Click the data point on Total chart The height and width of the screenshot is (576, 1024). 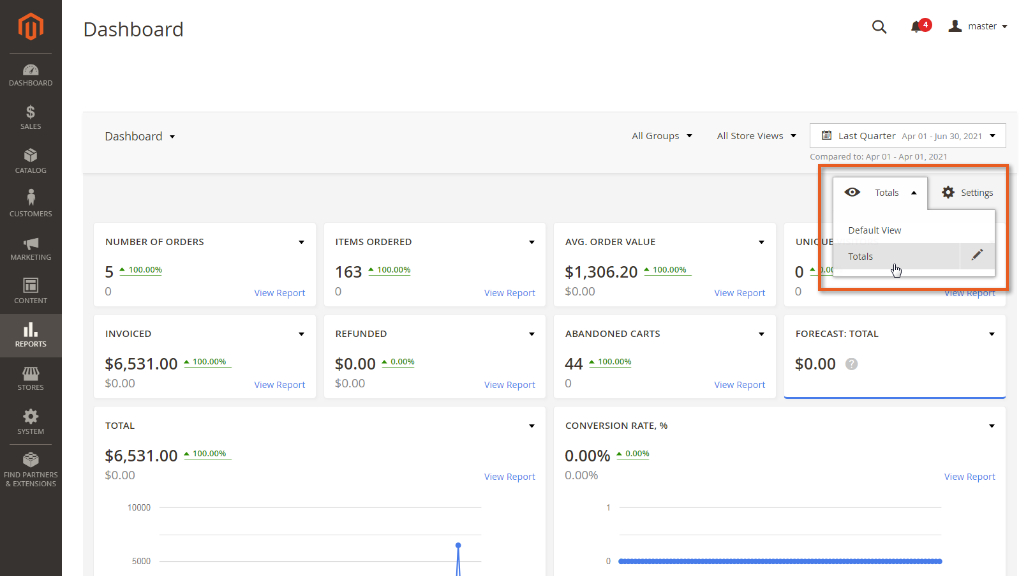click(x=458, y=545)
